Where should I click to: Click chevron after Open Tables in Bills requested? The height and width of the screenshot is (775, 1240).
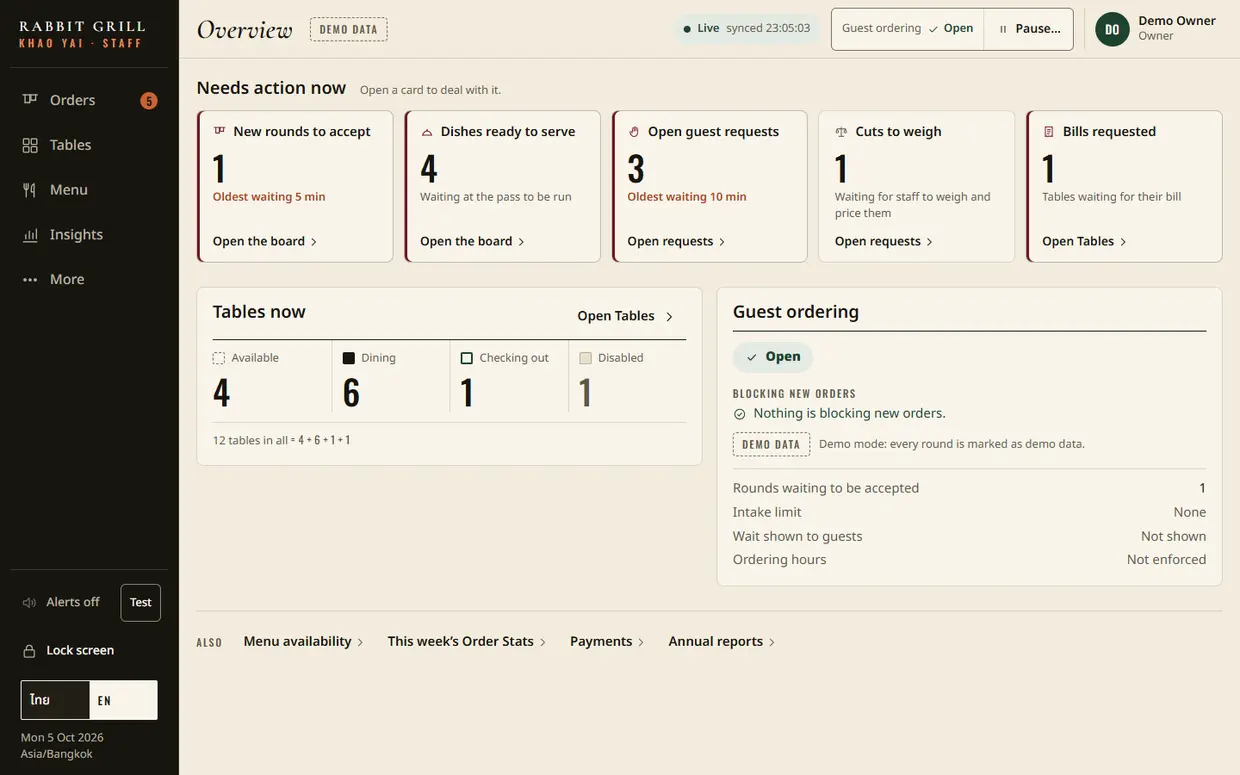(1123, 242)
